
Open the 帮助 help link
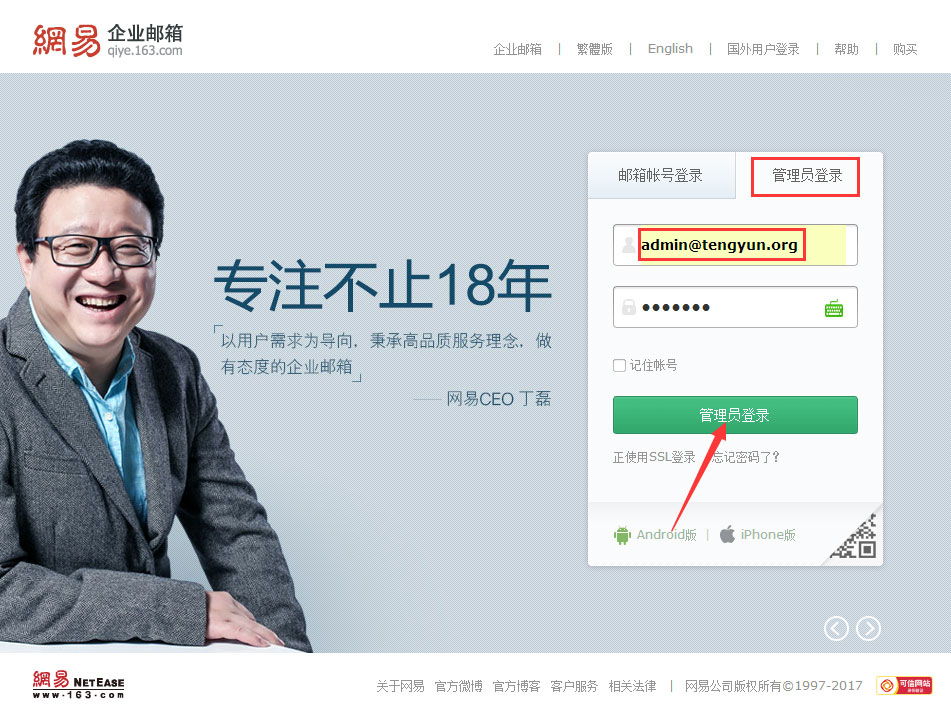[846, 49]
